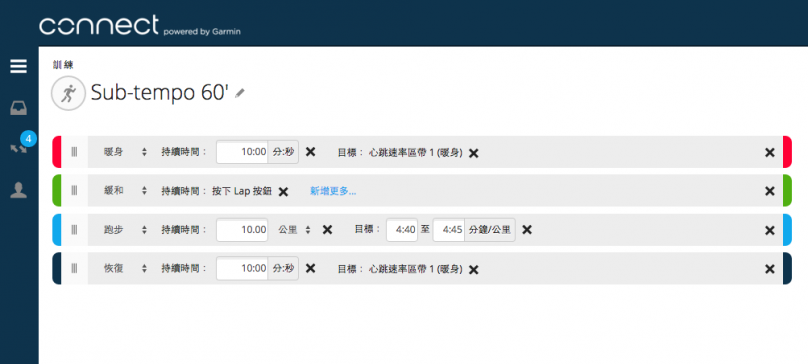The width and height of the screenshot is (808, 364).
Task: Click the running activity type icon
Action: pyautogui.click(x=68, y=93)
